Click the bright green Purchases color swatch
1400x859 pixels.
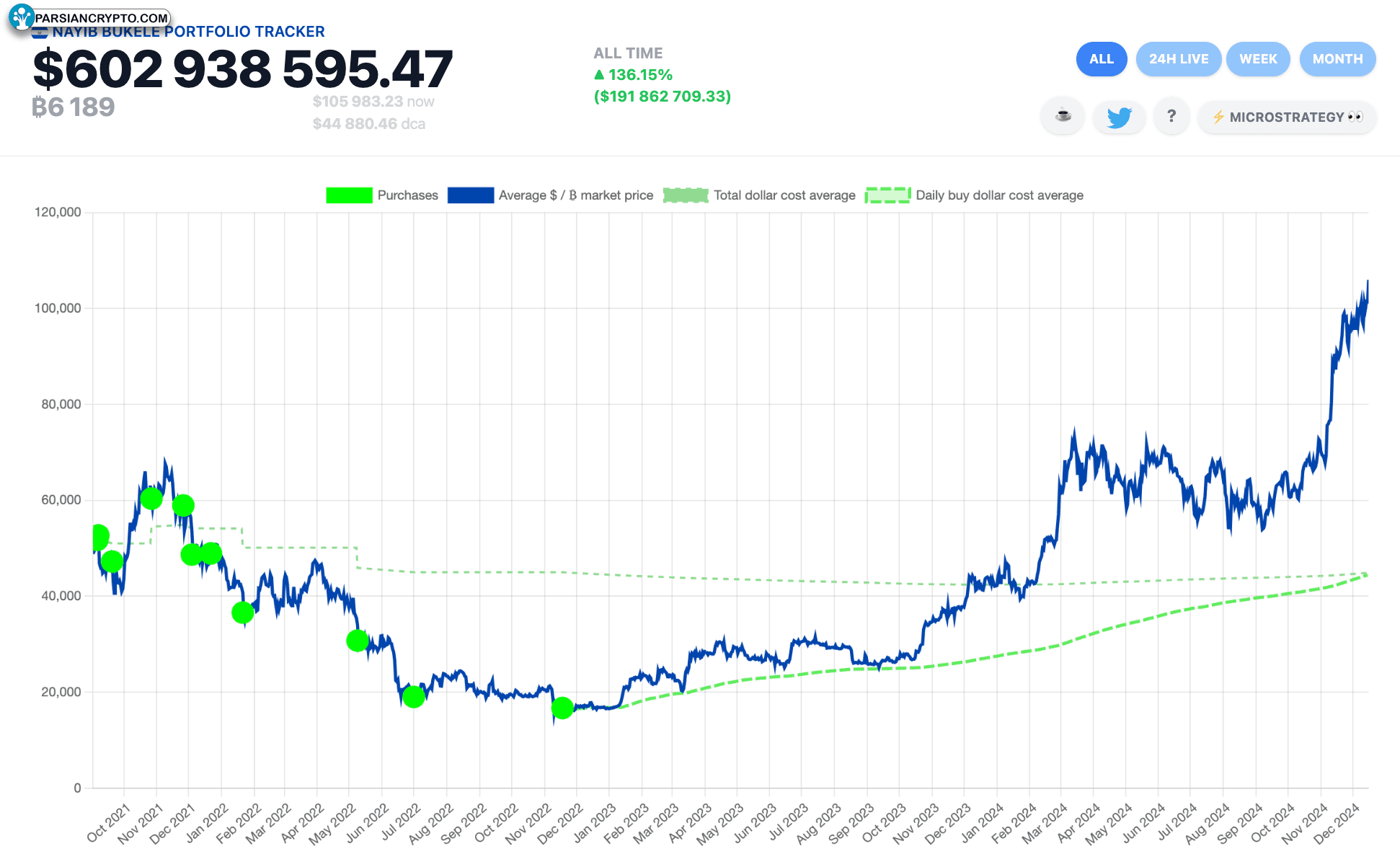pos(349,195)
